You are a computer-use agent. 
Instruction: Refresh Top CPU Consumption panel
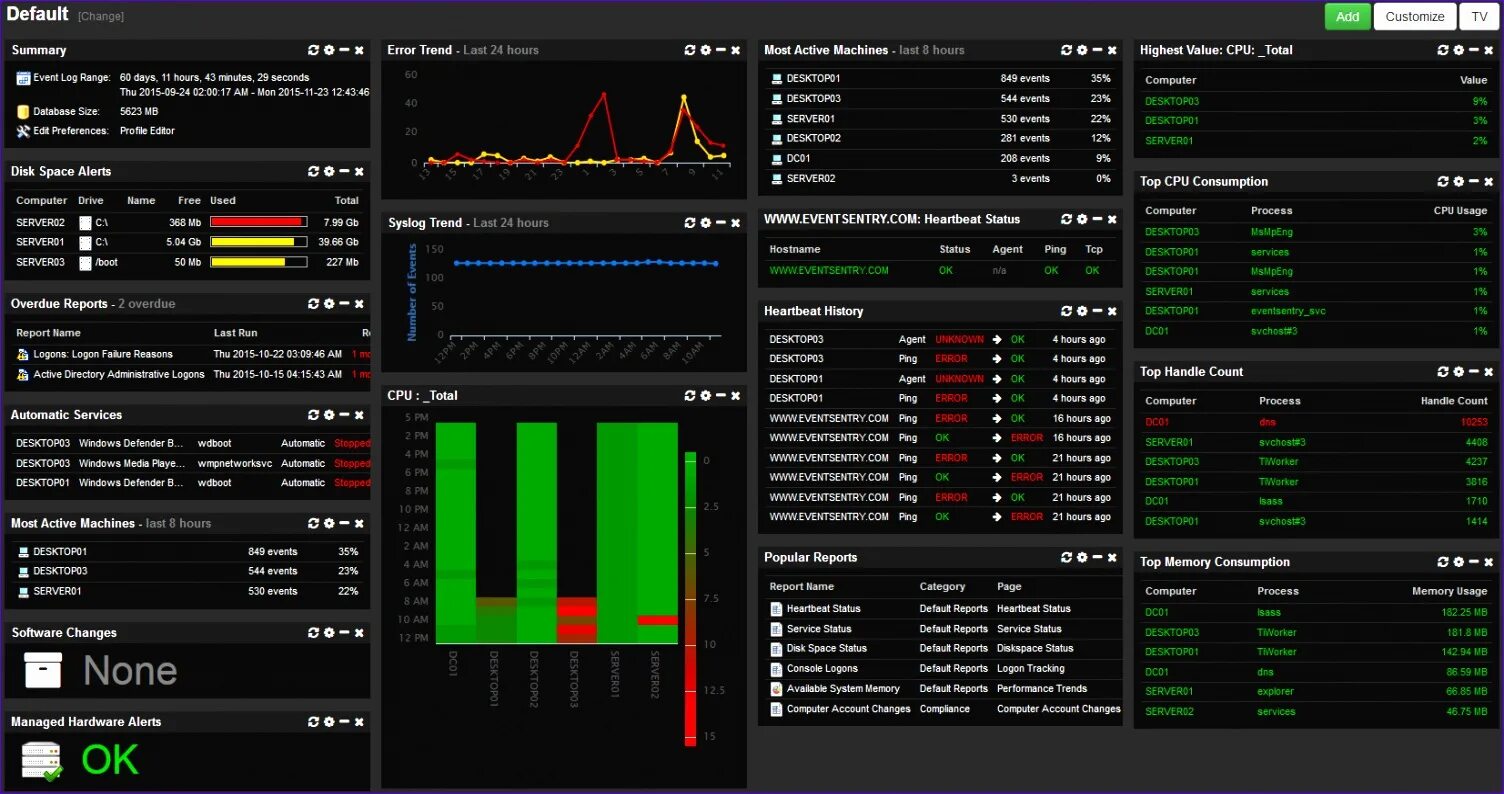(1443, 182)
